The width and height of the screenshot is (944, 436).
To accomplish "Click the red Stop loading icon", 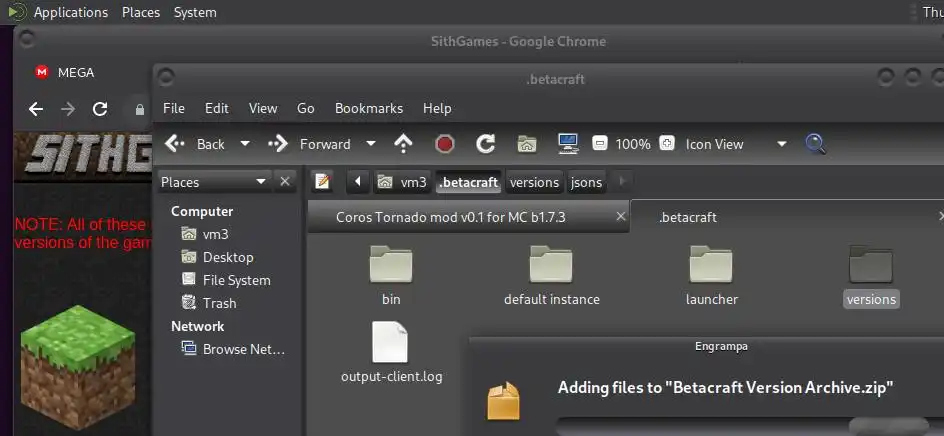I will [x=444, y=144].
